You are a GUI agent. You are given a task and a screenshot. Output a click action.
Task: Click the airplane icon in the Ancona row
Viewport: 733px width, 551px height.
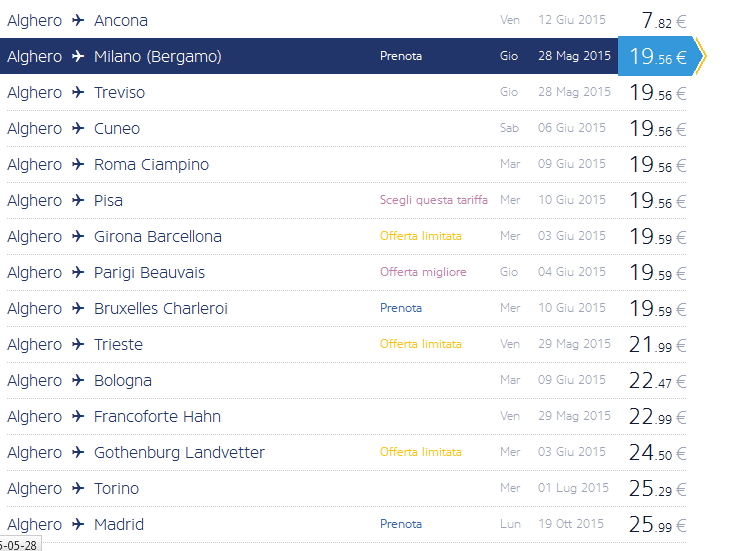pyautogui.click(x=78, y=21)
